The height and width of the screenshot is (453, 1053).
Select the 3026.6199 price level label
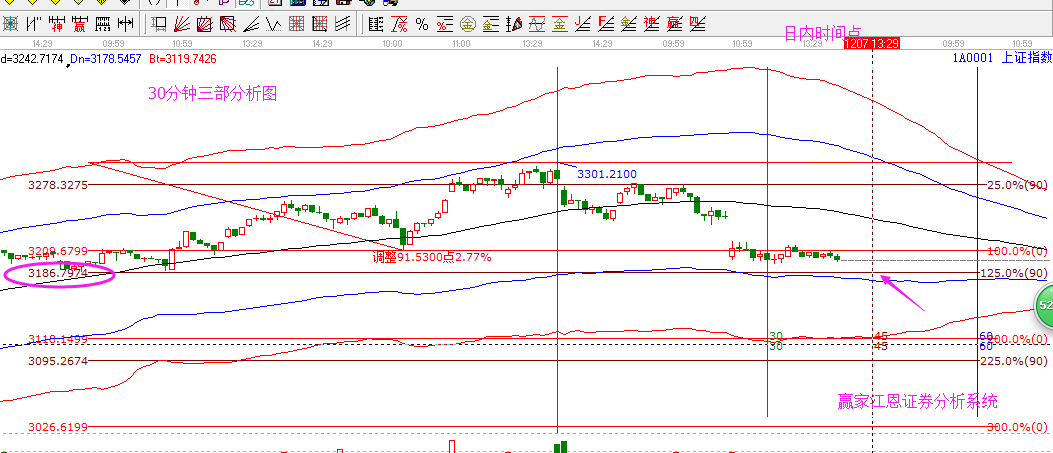pyautogui.click(x=58, y=427)
